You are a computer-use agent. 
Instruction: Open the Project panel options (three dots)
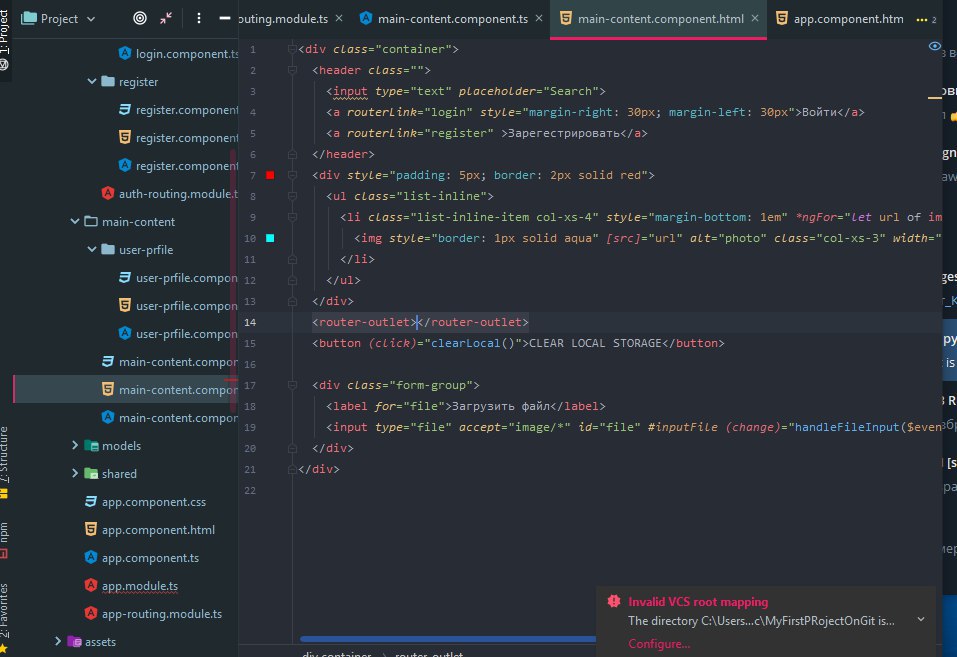[x=199, y=18]
